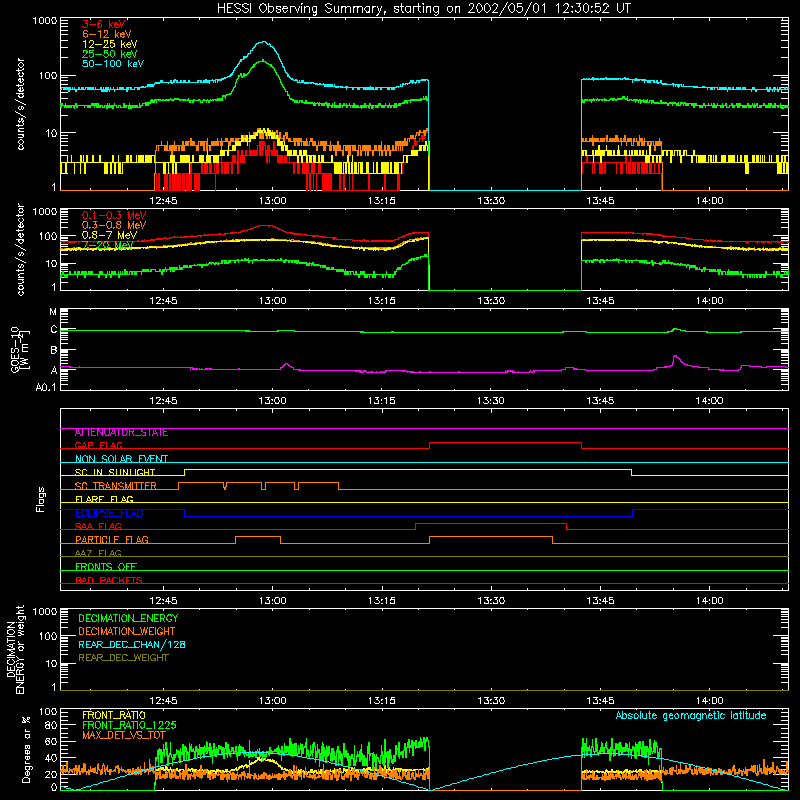Select the AAZ_FLAG label
Screen dimensions: 800x800
pos(98,553)
